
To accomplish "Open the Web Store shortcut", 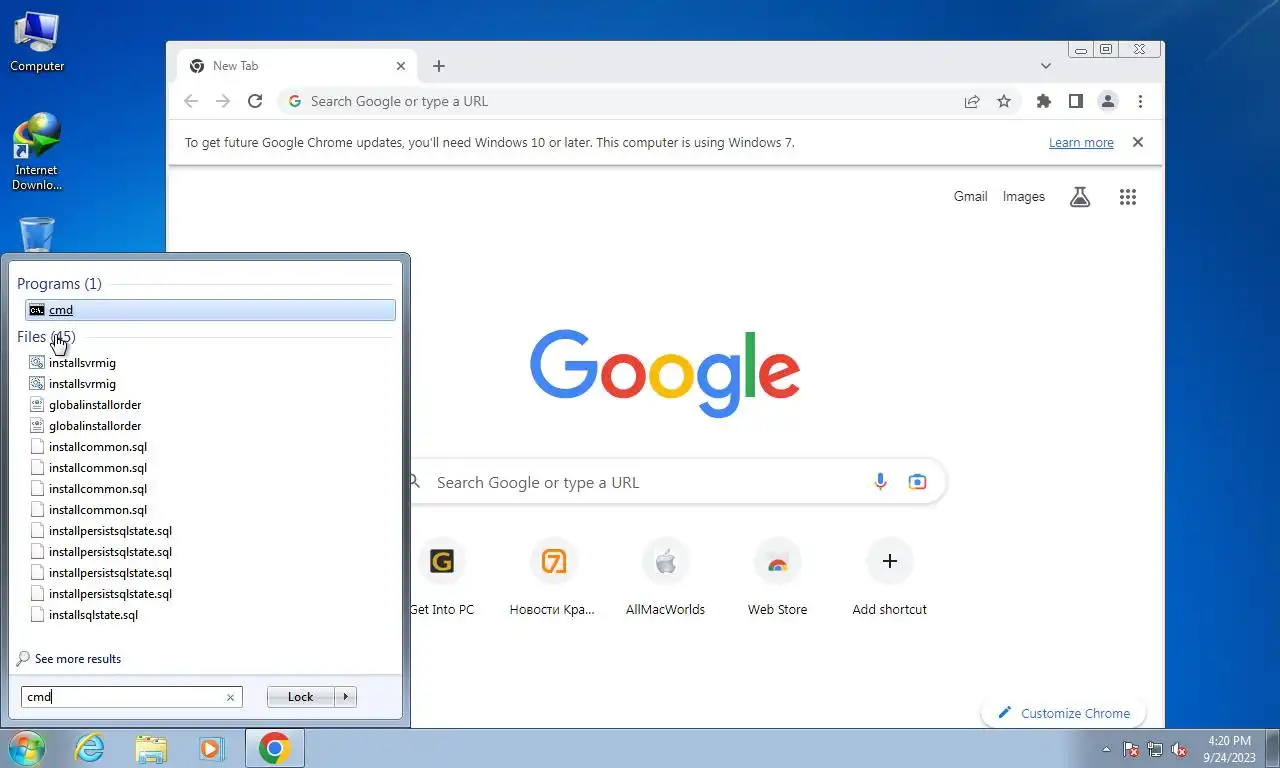I will click(777, 577).
